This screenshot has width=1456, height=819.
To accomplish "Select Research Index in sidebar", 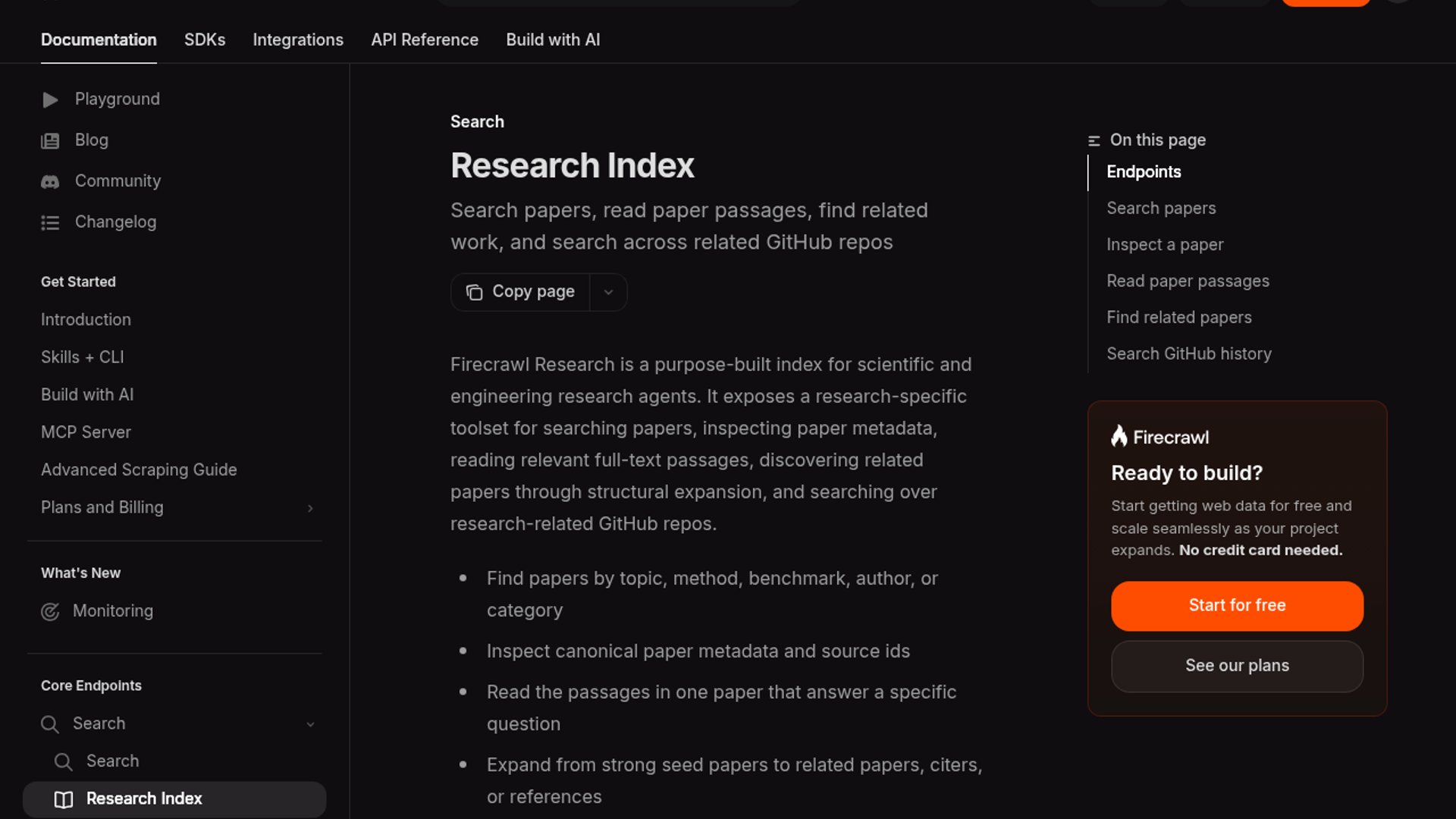I will pyautogui.click(x=174, y=799).
